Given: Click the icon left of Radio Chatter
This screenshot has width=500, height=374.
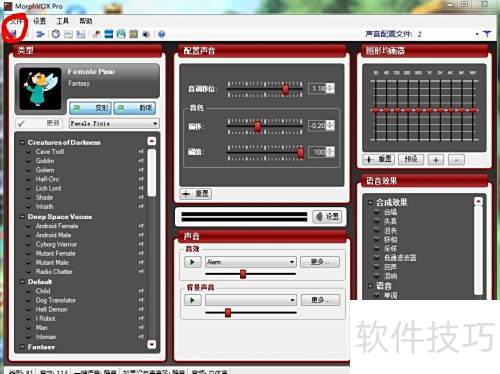Looking at the screenshot, I should pos(29,272).
